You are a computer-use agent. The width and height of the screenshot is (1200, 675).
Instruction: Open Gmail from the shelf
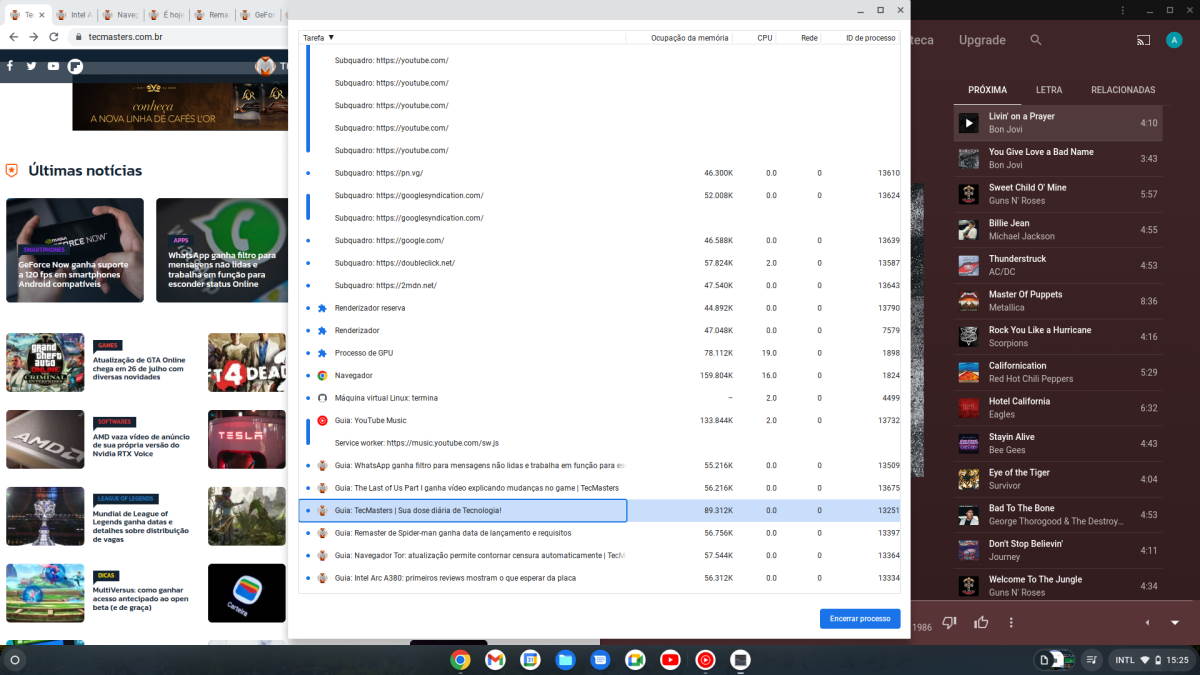(x=495, y=659)
